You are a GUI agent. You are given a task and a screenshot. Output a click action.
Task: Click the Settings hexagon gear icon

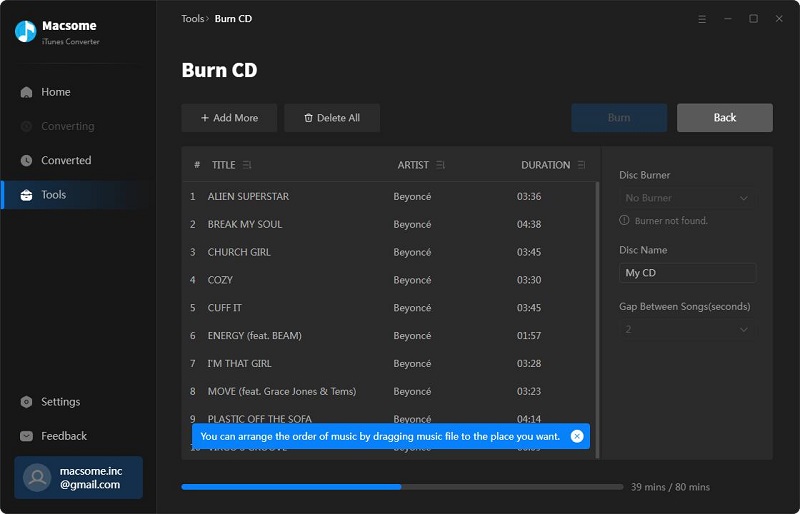click(x=26, y=402)
